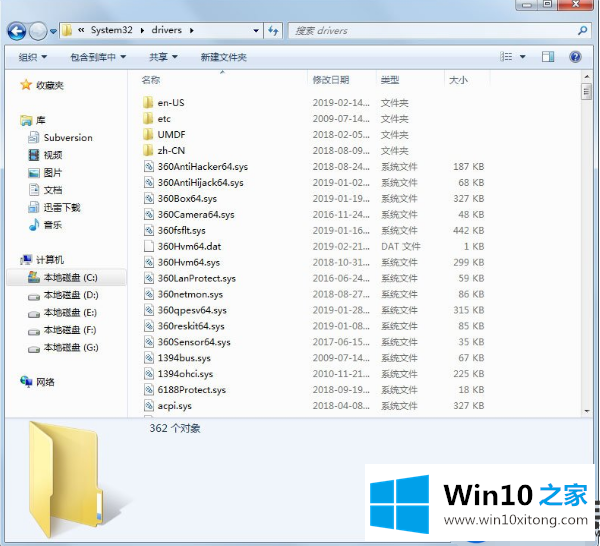Select 计算机 in navigation pane

point(50,260)
